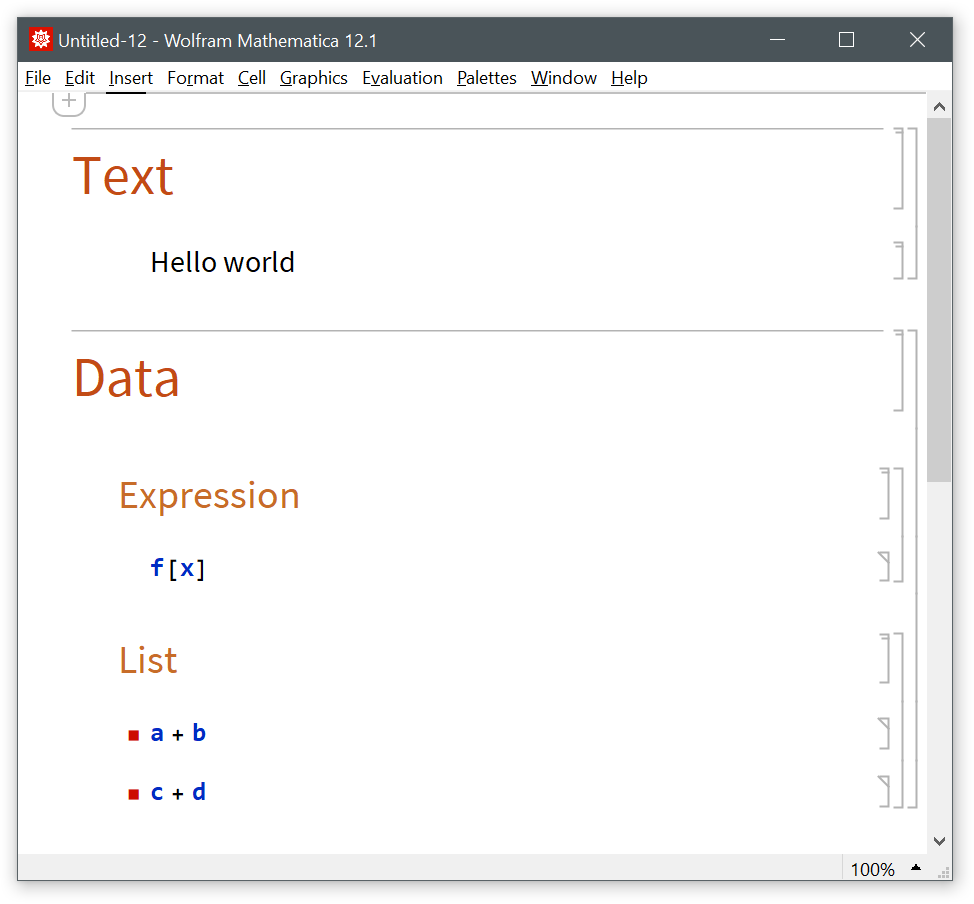Screen dimensions: 974x904
Task: Click the scroll down arrow button
Action: click(x=939, y=841)
